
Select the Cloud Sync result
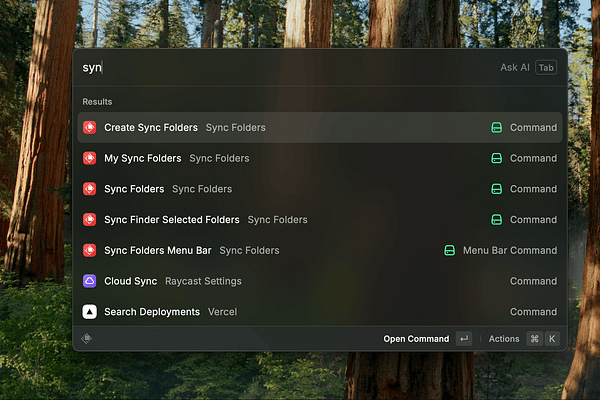click(x=320, y=281)
